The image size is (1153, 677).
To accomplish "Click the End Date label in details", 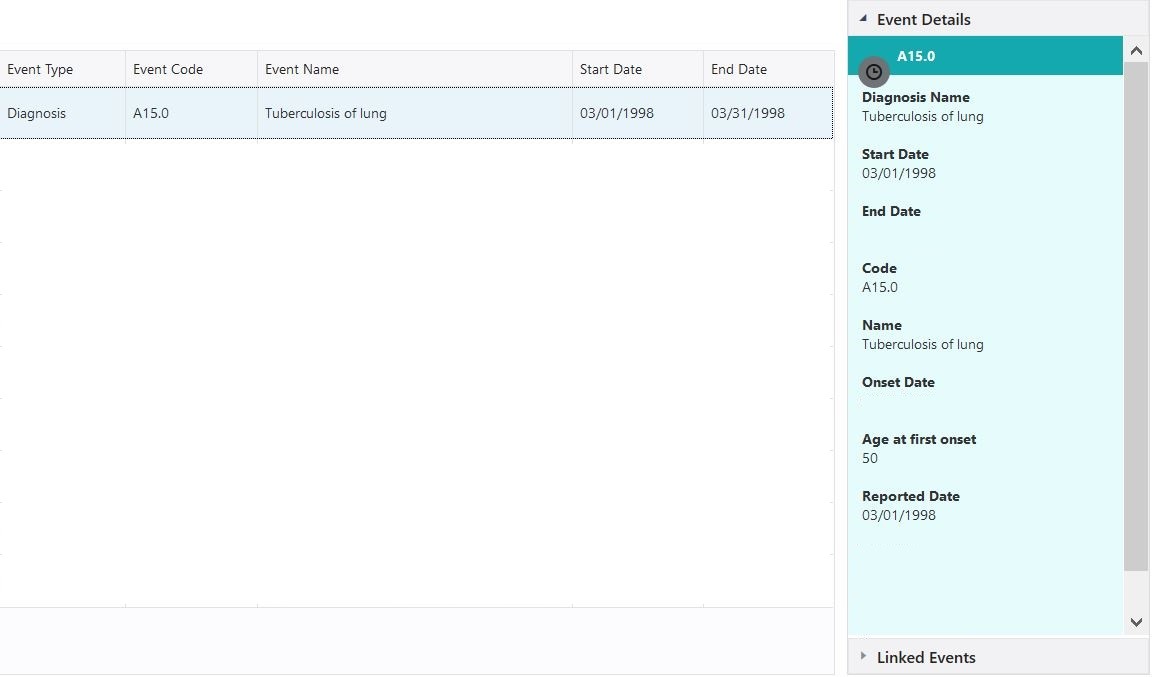I will 890,211.
